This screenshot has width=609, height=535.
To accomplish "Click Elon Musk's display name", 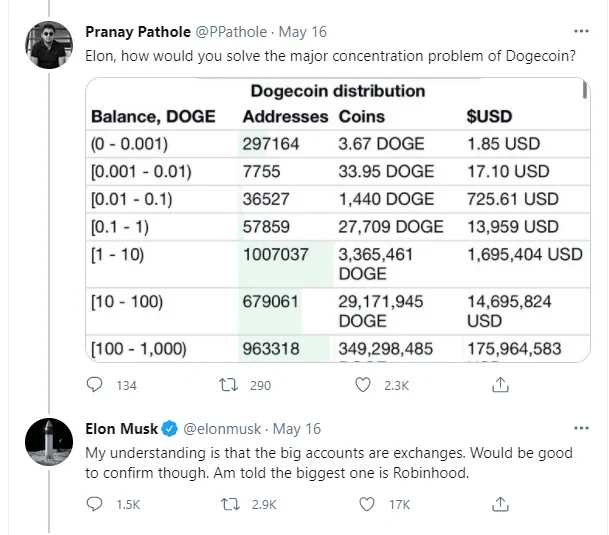I will (122, 429).
